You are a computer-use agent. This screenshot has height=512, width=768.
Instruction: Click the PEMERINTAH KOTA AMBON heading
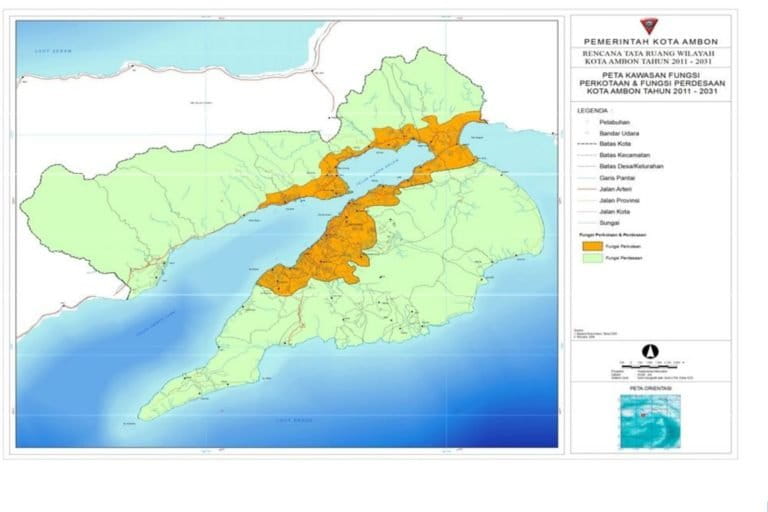click(x=657, y=41)
